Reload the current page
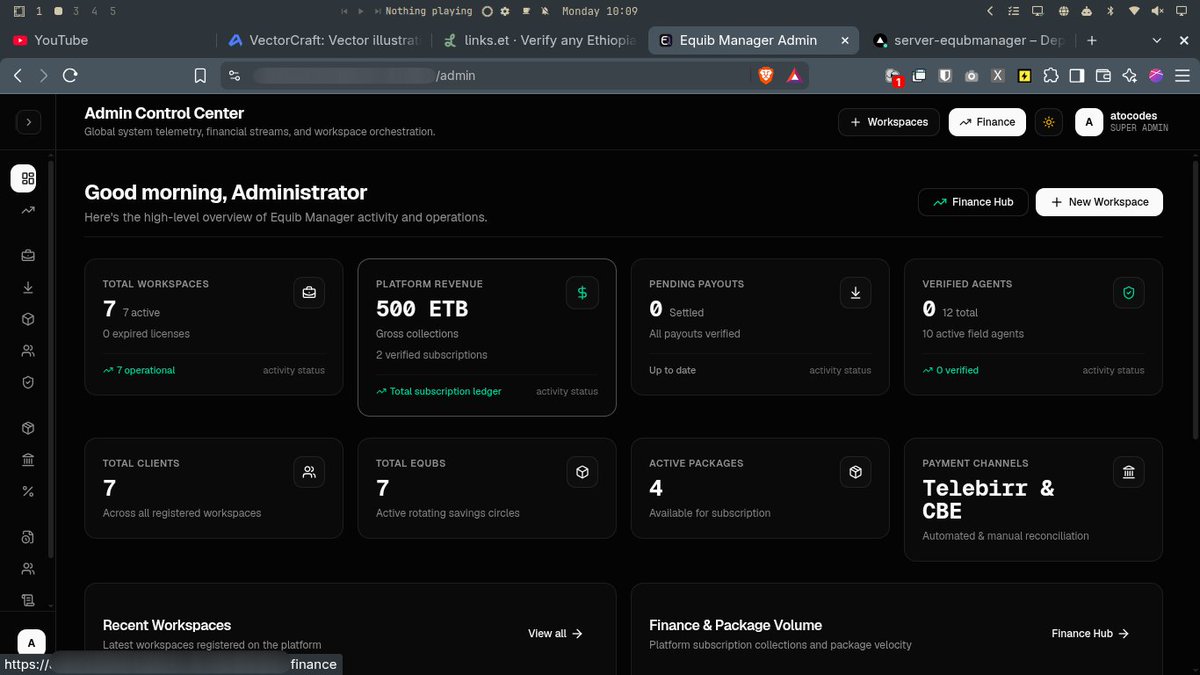Viewport: 1200px width, 675px height. [70, 75]
